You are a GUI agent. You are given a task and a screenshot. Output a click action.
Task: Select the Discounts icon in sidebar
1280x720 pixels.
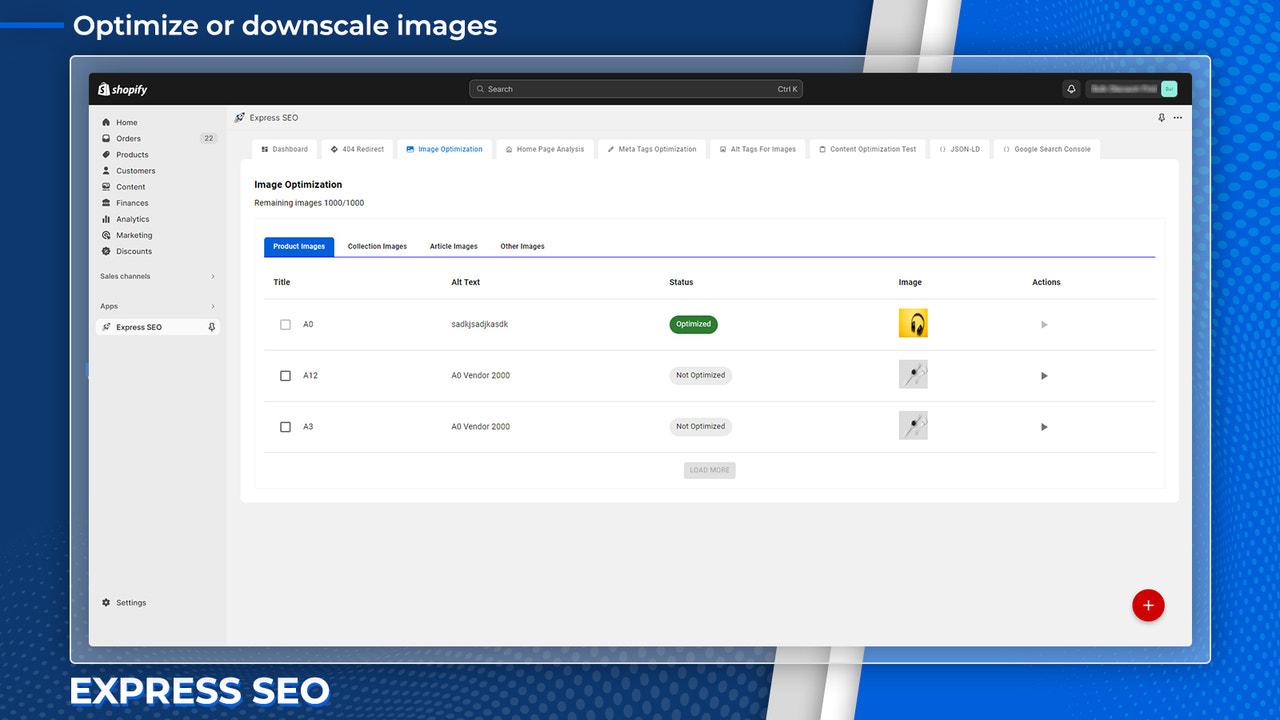(x=106, y=251)
